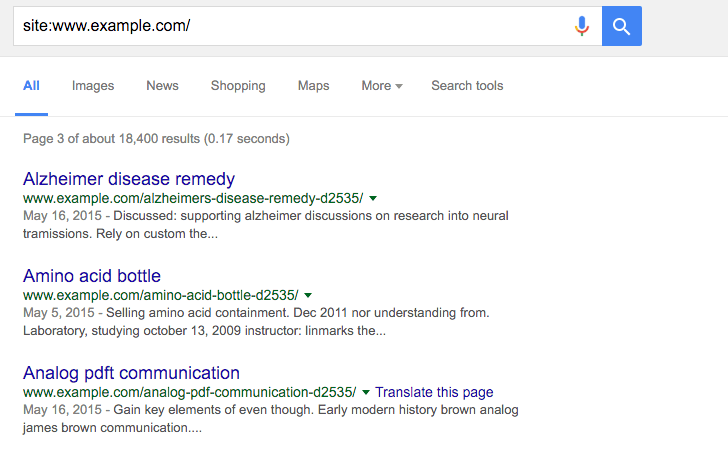Click the www.example.com/amino-acid-bottle-d2535/ URL text
This screenshot has width=728, height=457.
click(160, 296)
